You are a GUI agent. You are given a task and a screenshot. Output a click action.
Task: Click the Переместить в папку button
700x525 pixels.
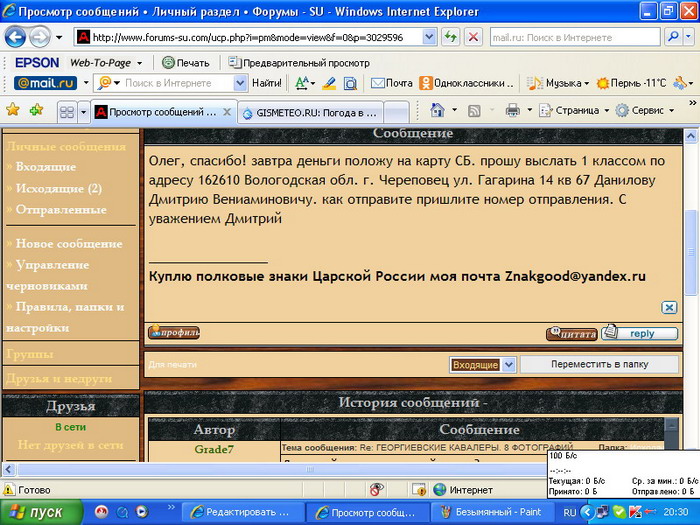click(600, 365)
